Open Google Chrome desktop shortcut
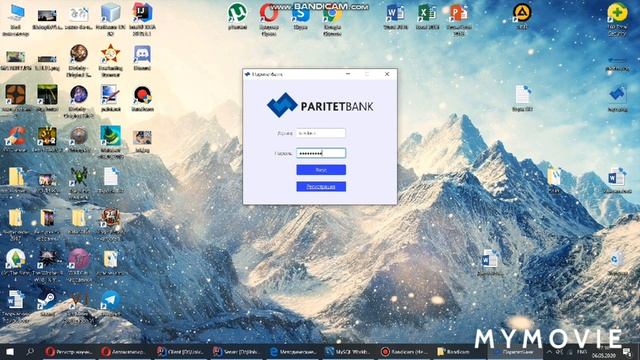The height and width of the screenshot is (360, 640). tap(332, 19)
